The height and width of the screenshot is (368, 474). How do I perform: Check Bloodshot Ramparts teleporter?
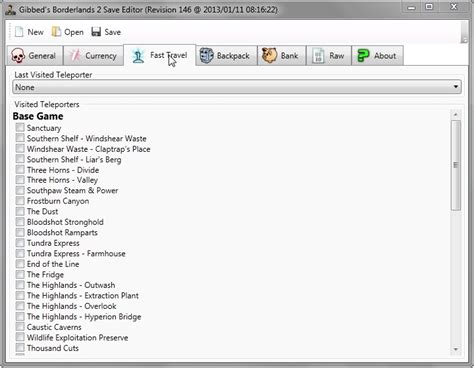pyautogui.click(x=20, y=232)
